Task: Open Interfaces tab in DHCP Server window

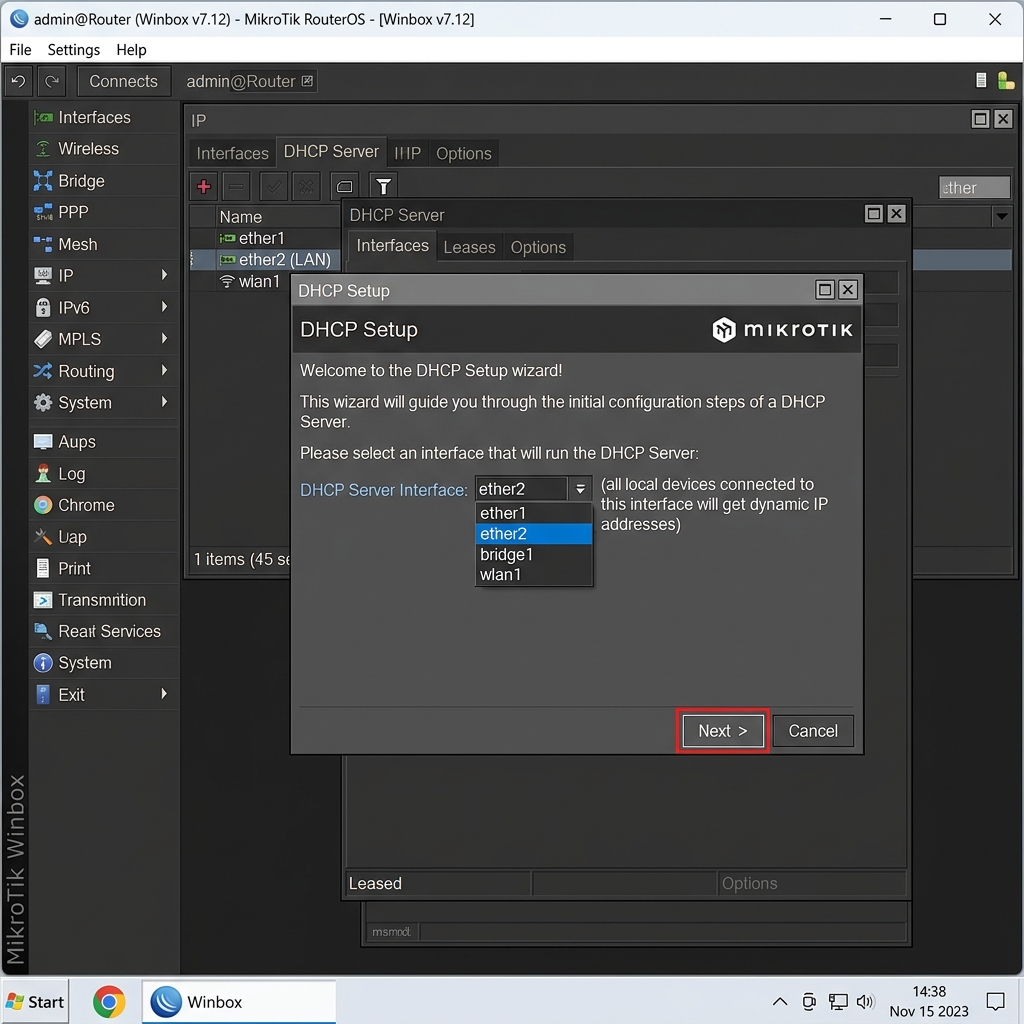Action: point(392,246)
